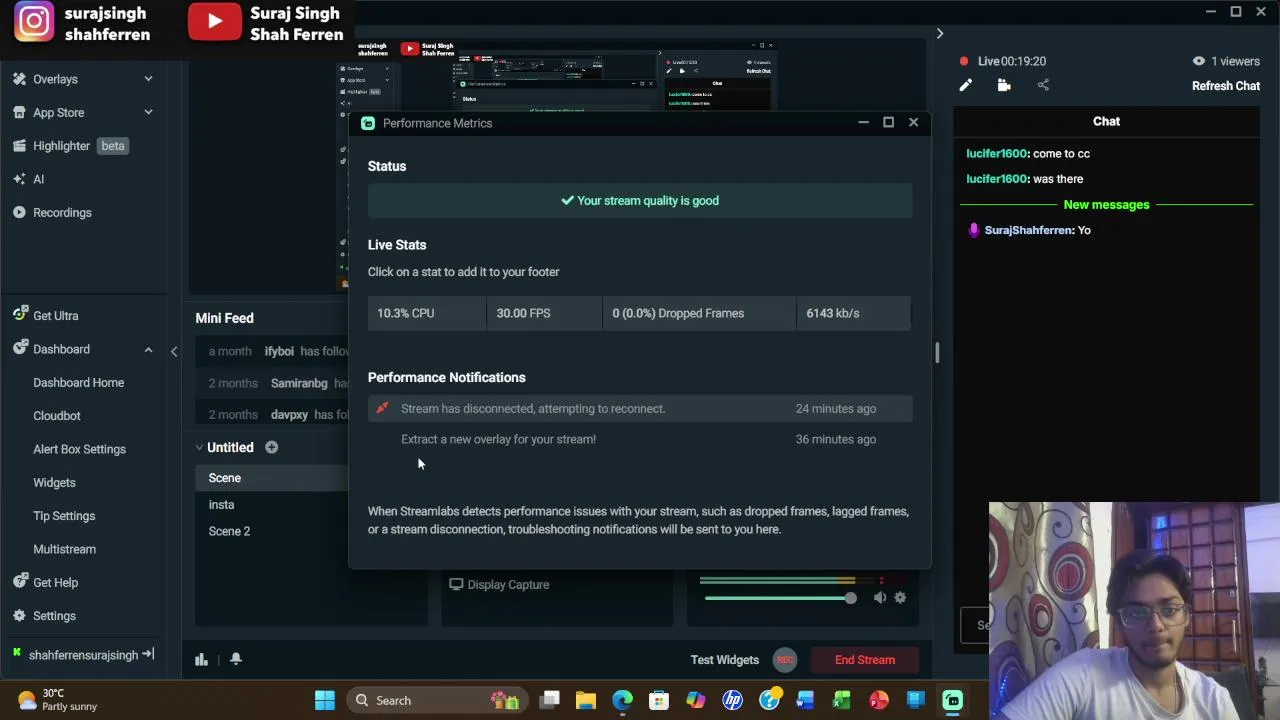This screenshot has height=720, width=1280.
Task: Click Refresh Chat
Action: [x=1226, y=86]
